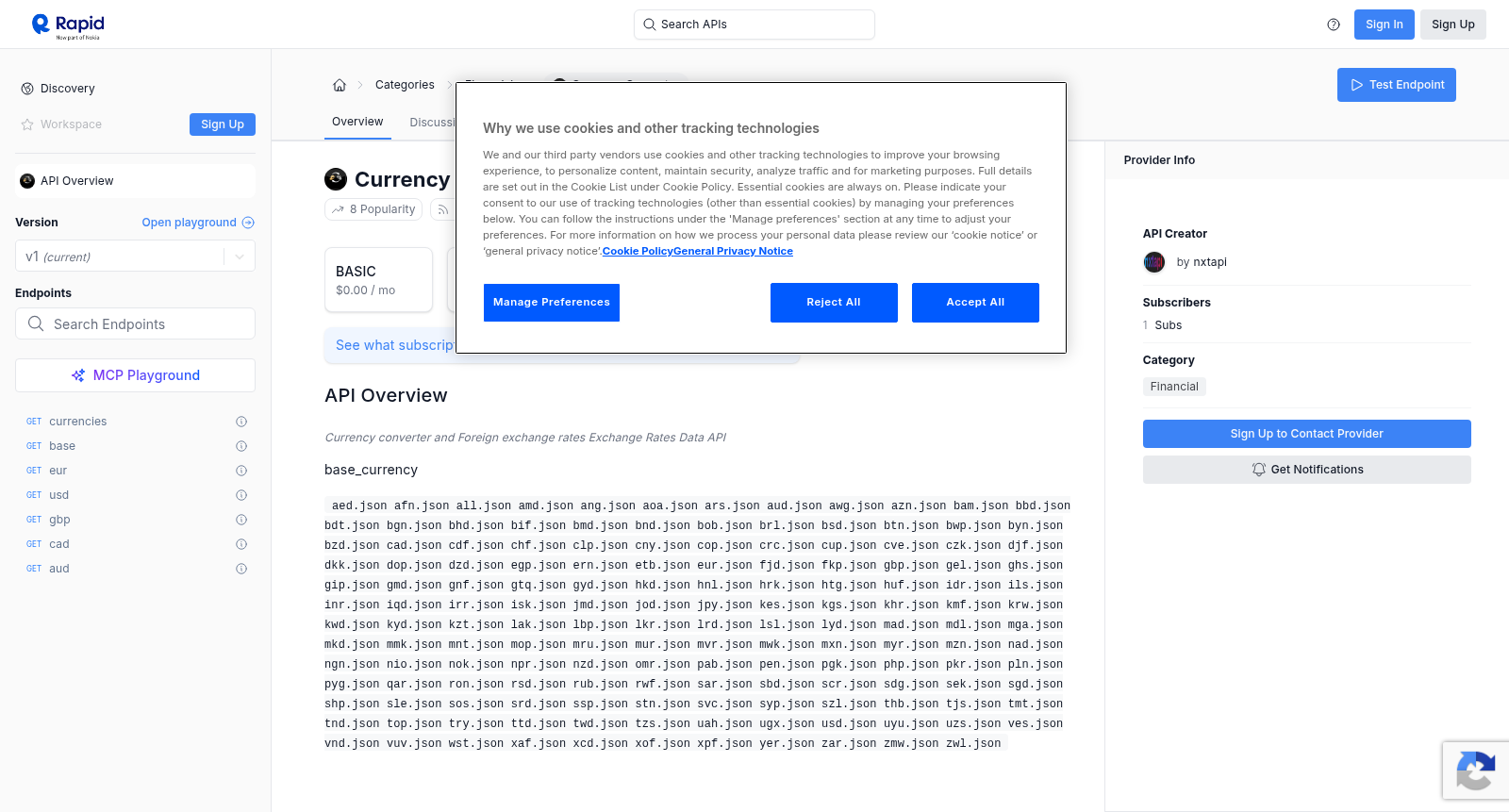The height and width of the screenshot is (812, 1509).
Task: Click Reject All cookies
Action: pyautogui.click(x=834, y=303)
